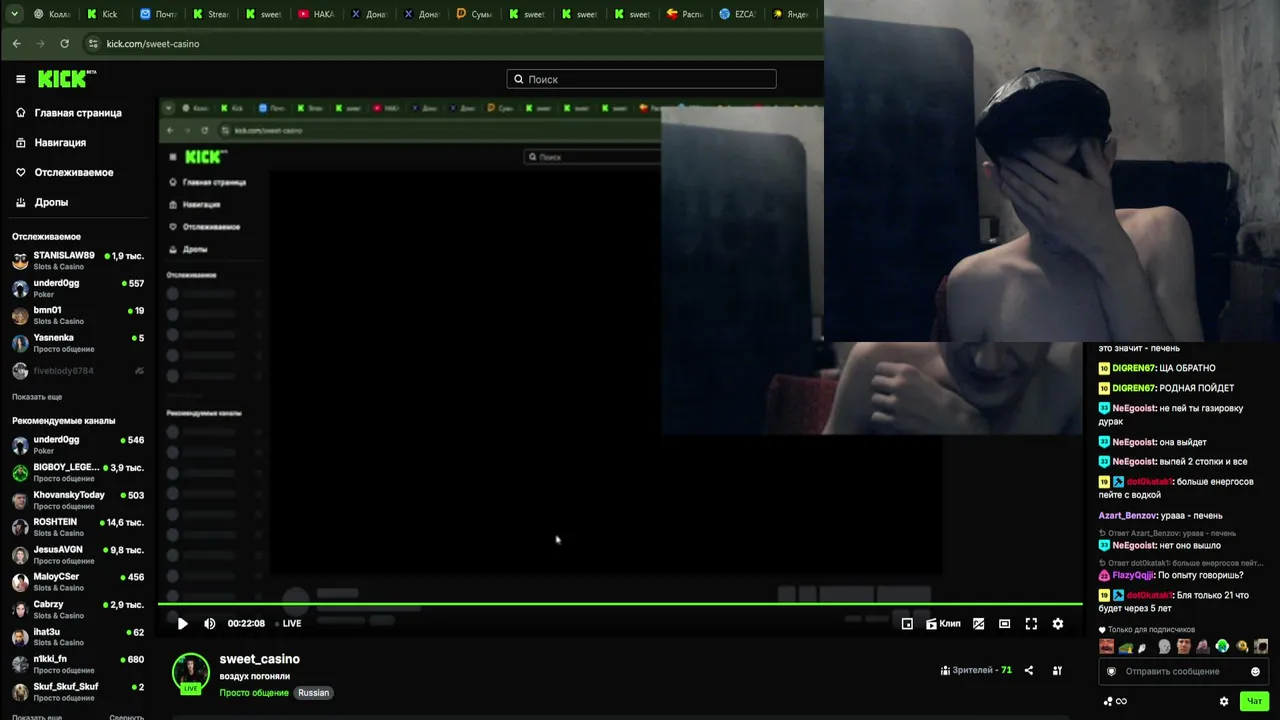1280x720 pixels.
Task: Click the Поиск search field
Action: pyautogui.click(x=642, y=79)
